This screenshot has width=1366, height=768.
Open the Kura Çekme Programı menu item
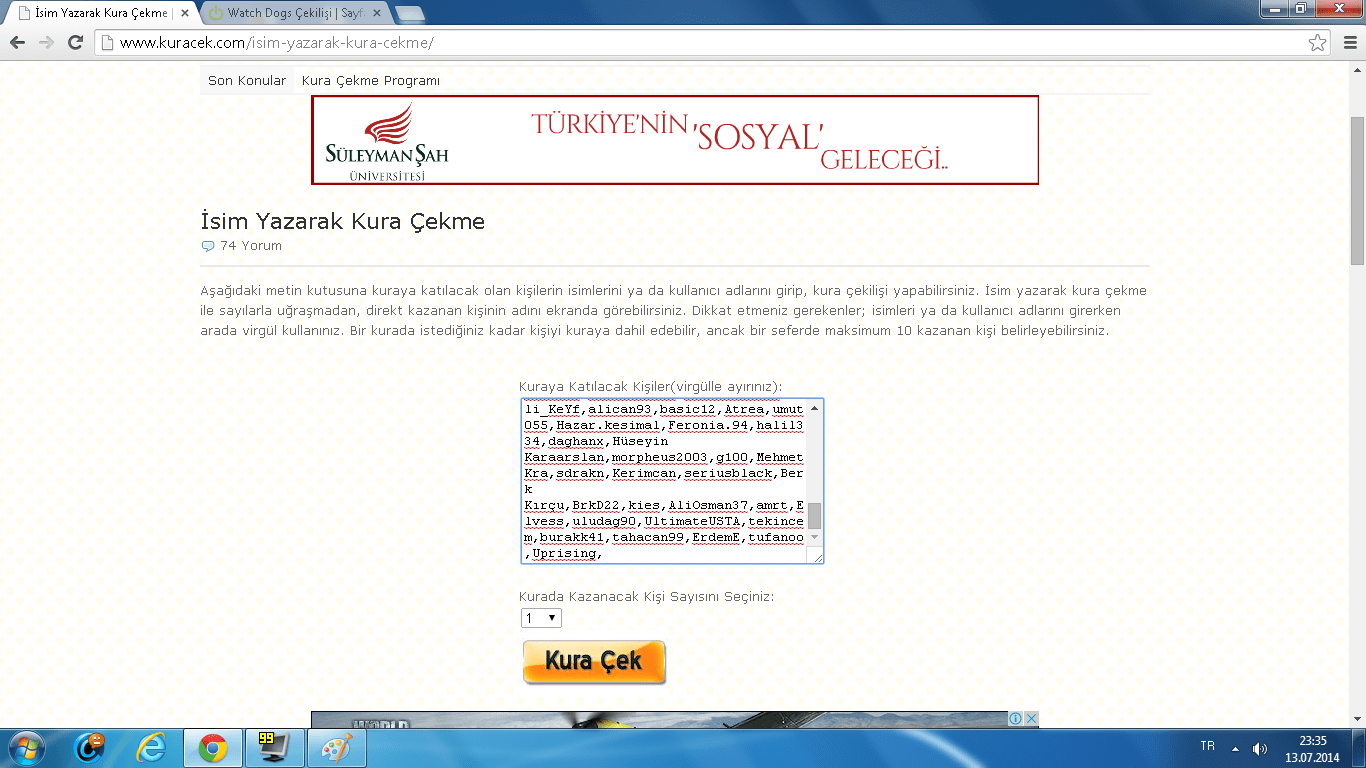371,81
